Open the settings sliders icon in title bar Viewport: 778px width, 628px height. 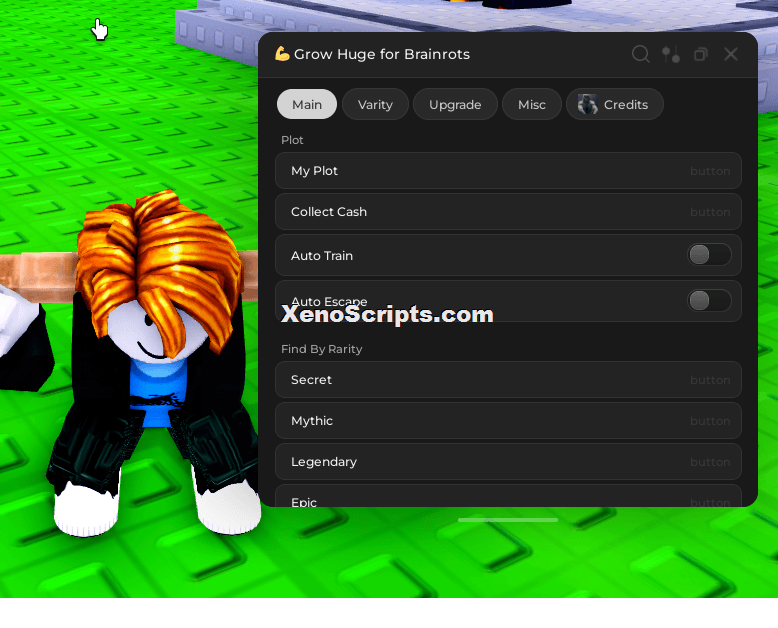click(671, 54)
